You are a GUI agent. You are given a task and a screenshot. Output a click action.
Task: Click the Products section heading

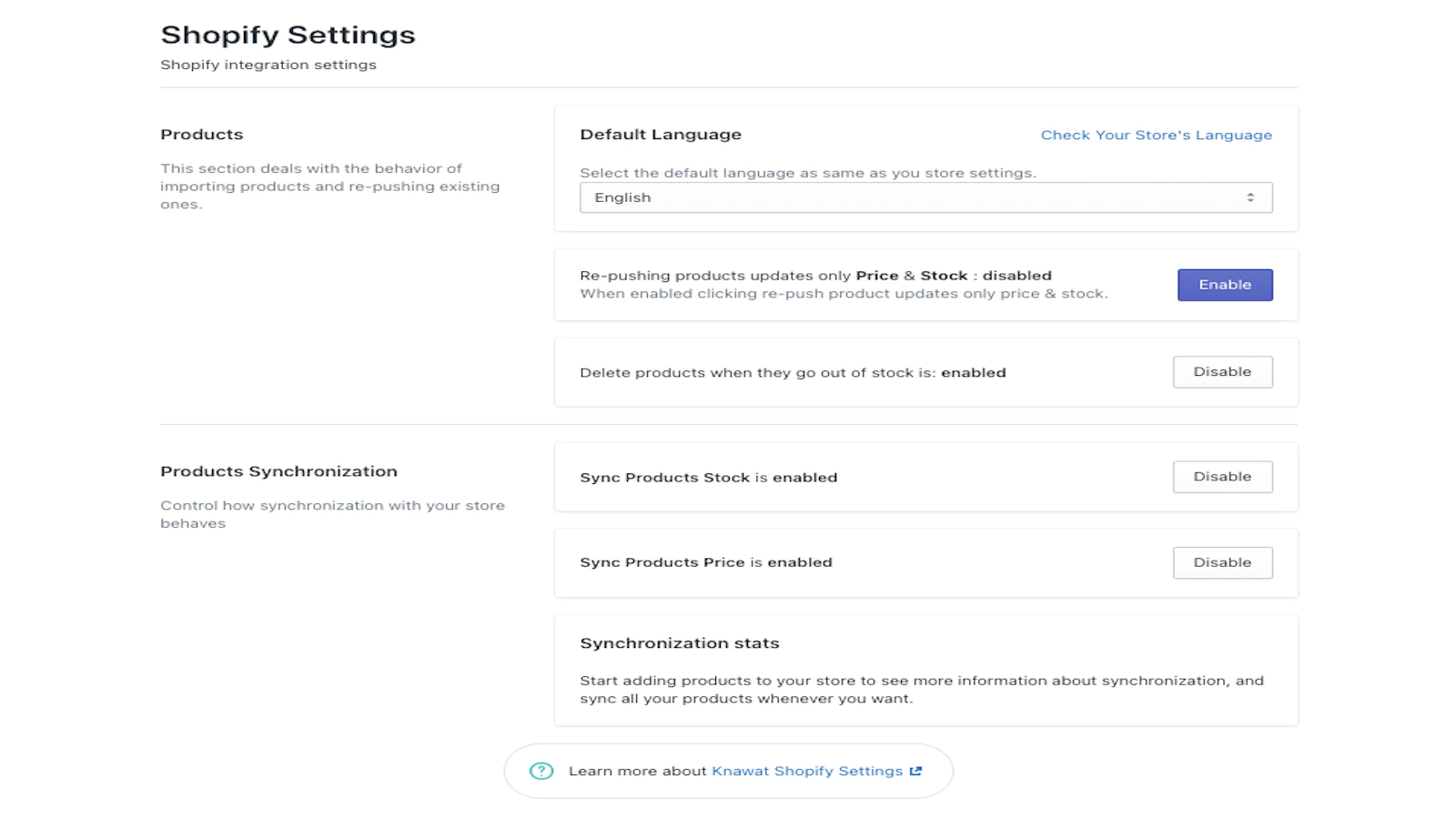(x=202, y=135)
